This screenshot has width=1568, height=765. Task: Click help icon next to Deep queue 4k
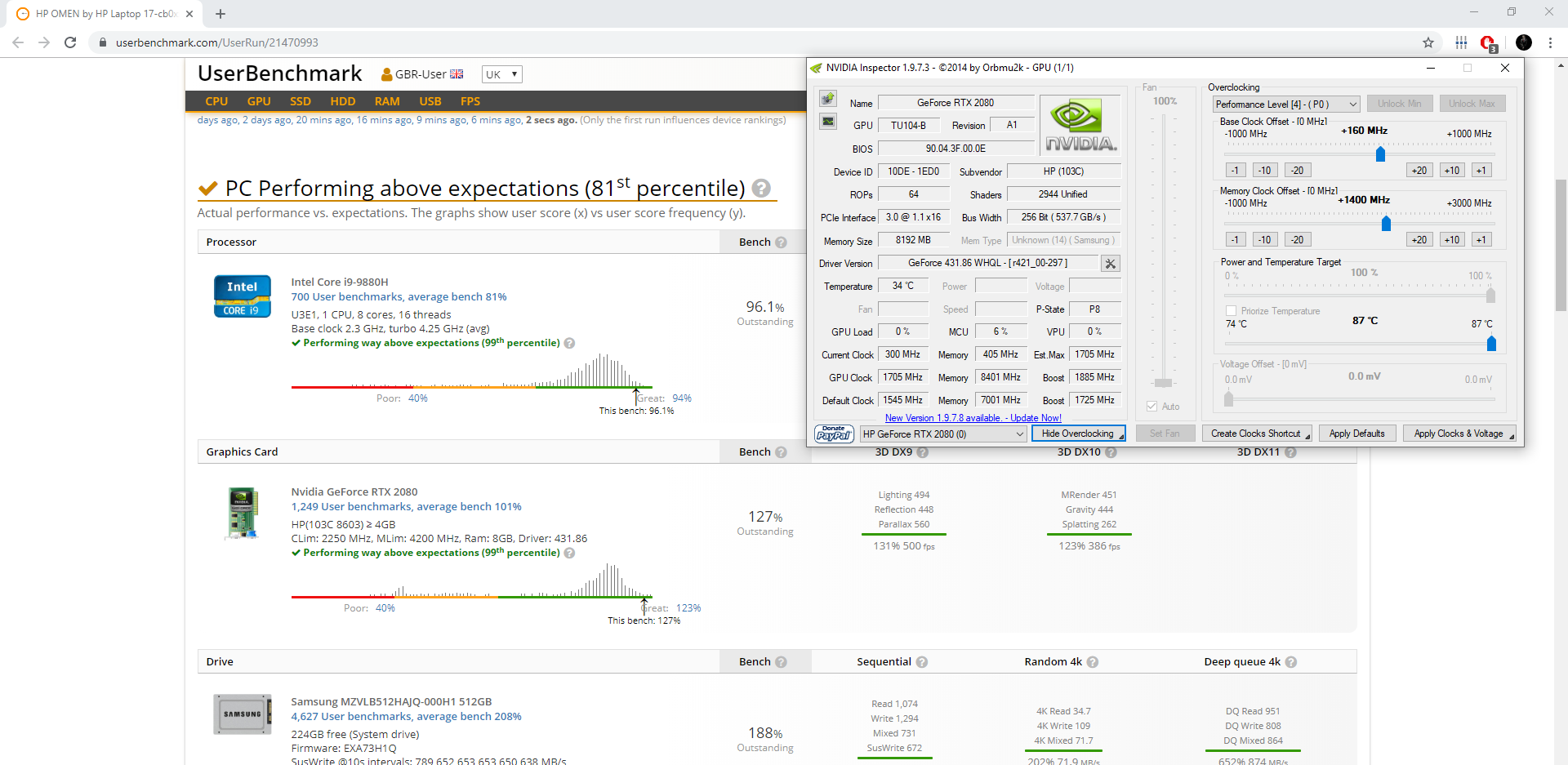point(1291,662)
